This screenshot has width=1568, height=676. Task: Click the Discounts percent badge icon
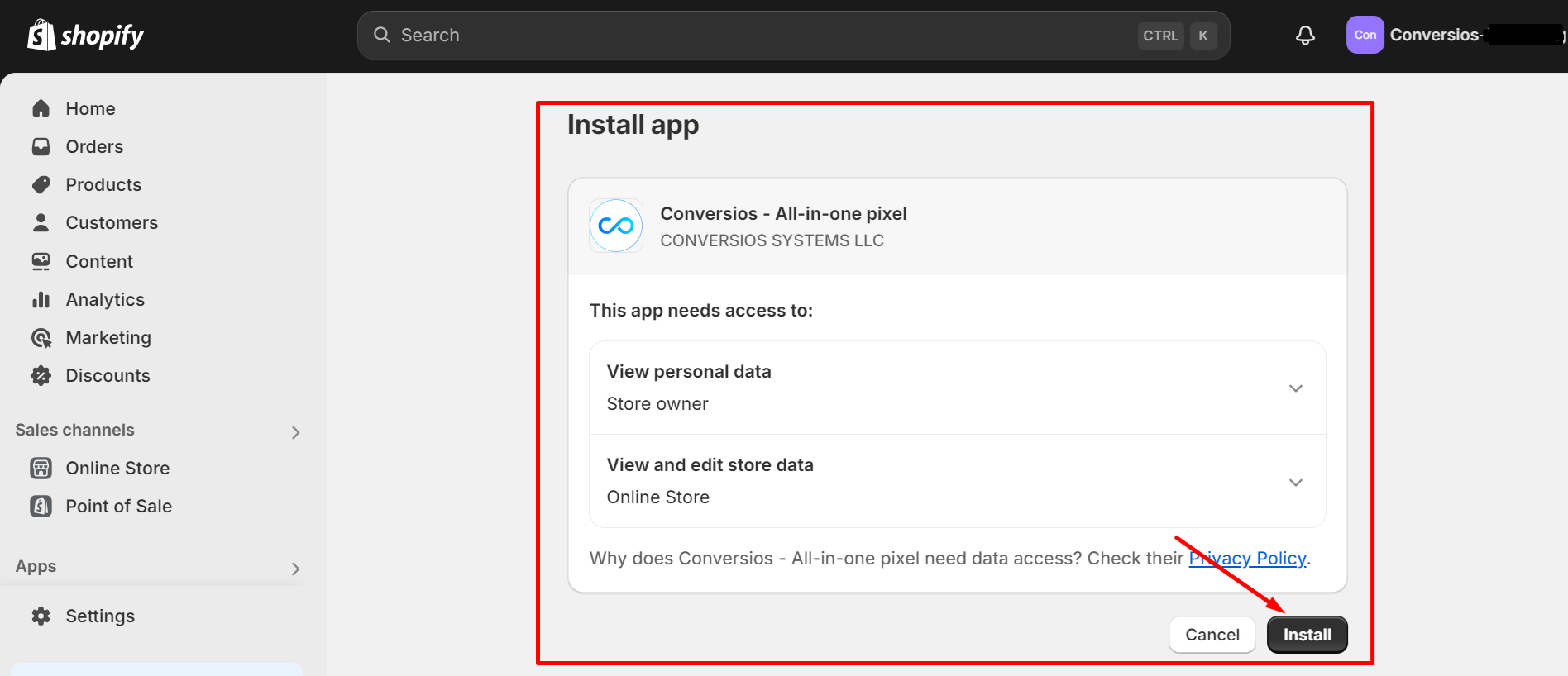tap(41, 375)
